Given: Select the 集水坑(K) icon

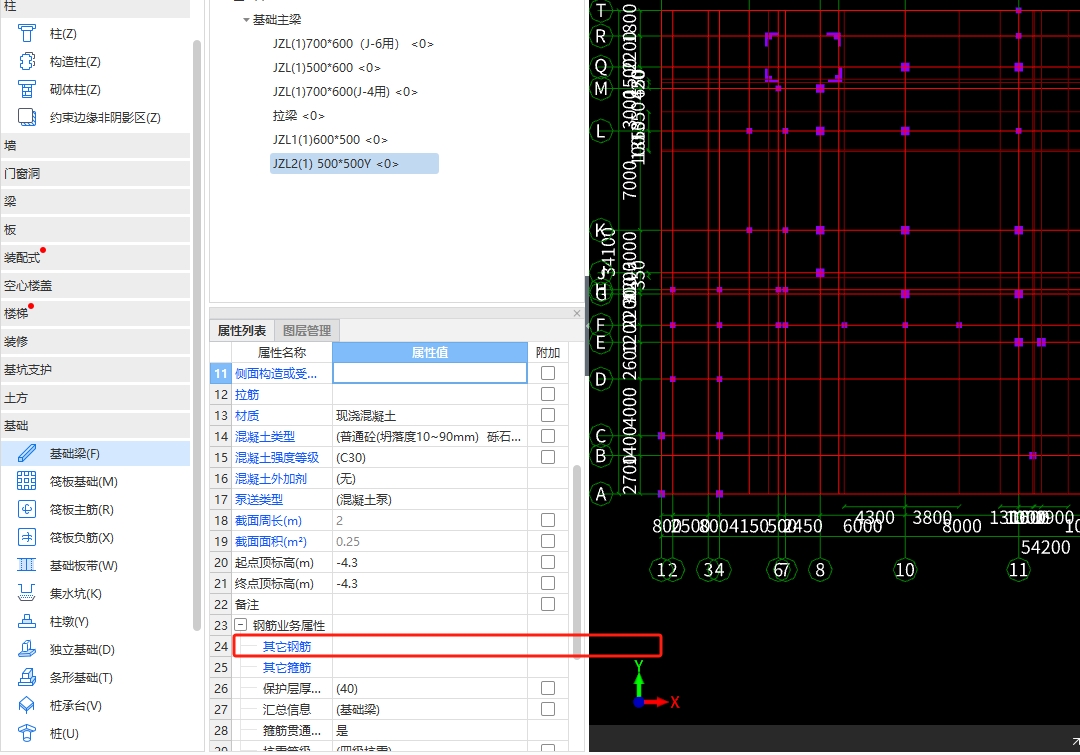Looking at the screenshot, I should click(26, 593).
